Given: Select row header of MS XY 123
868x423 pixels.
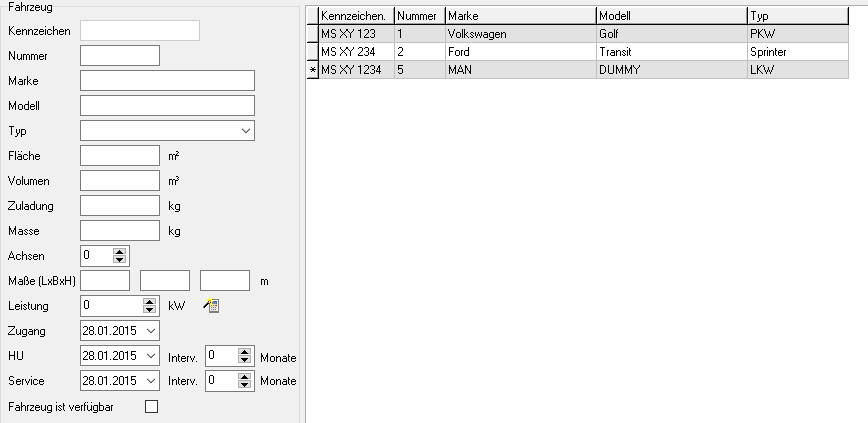Looking at the screenshot, I should point(313,34).
